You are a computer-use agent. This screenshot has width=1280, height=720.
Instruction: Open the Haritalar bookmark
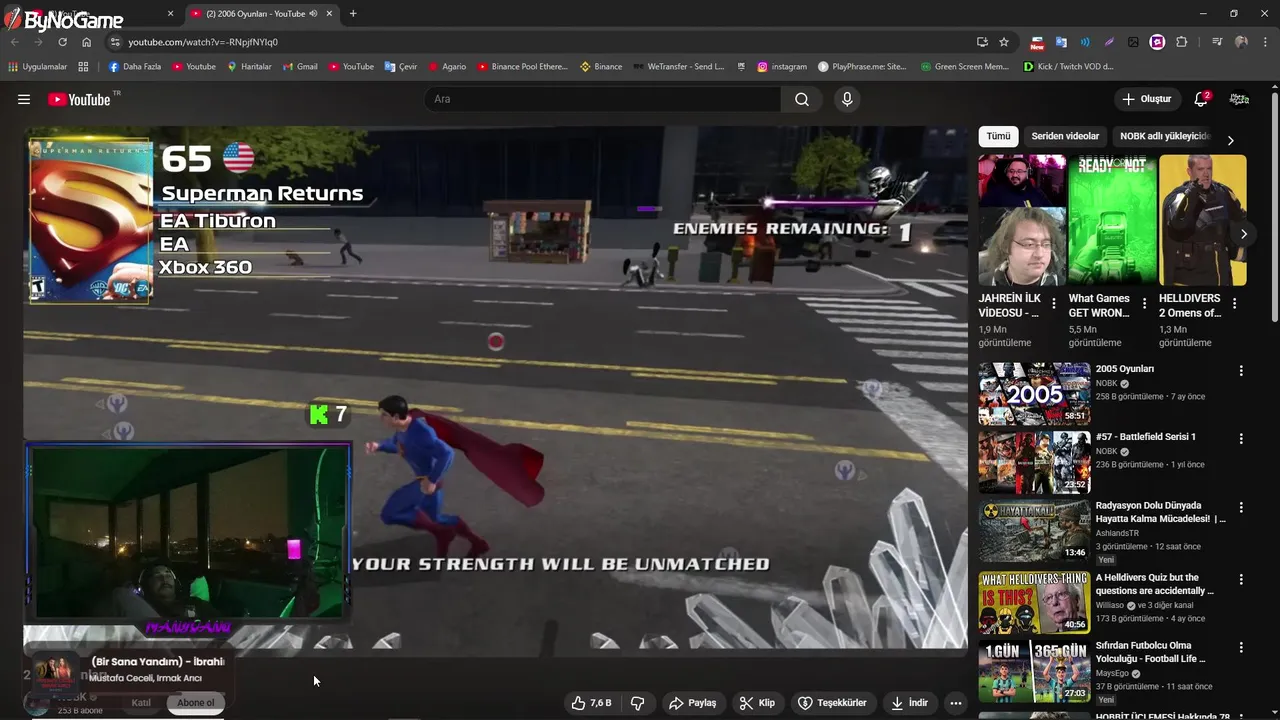click(x=249, y=67)
